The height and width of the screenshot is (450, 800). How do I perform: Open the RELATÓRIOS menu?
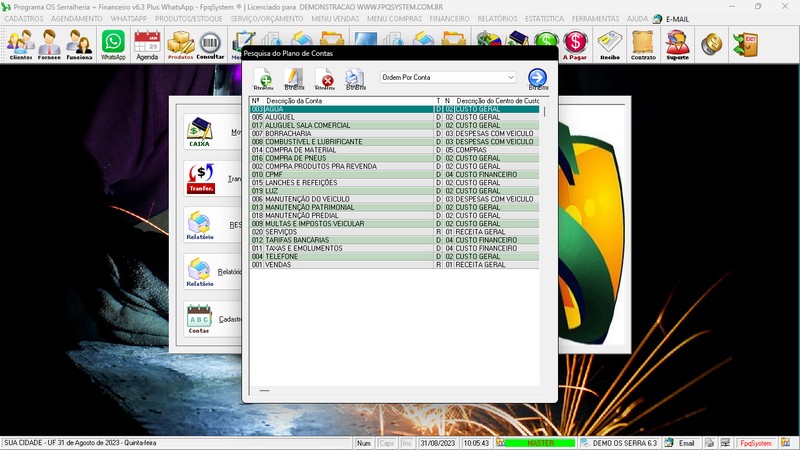[497, 19]
